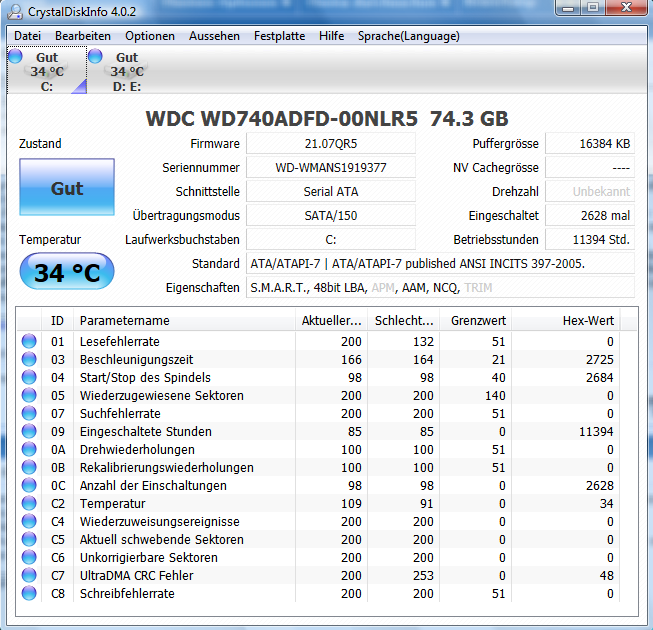Click status orb for Start/Stop des Spindels
653x630 pixels.
(x=29, y=377)
